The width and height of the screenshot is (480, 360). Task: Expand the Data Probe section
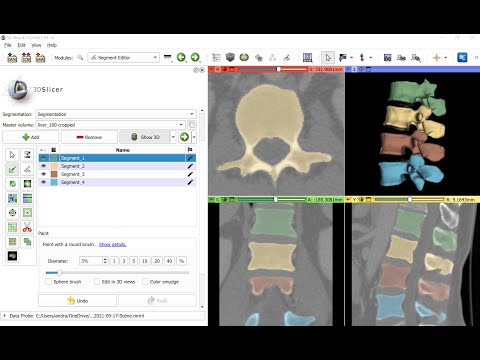point(5,316)
